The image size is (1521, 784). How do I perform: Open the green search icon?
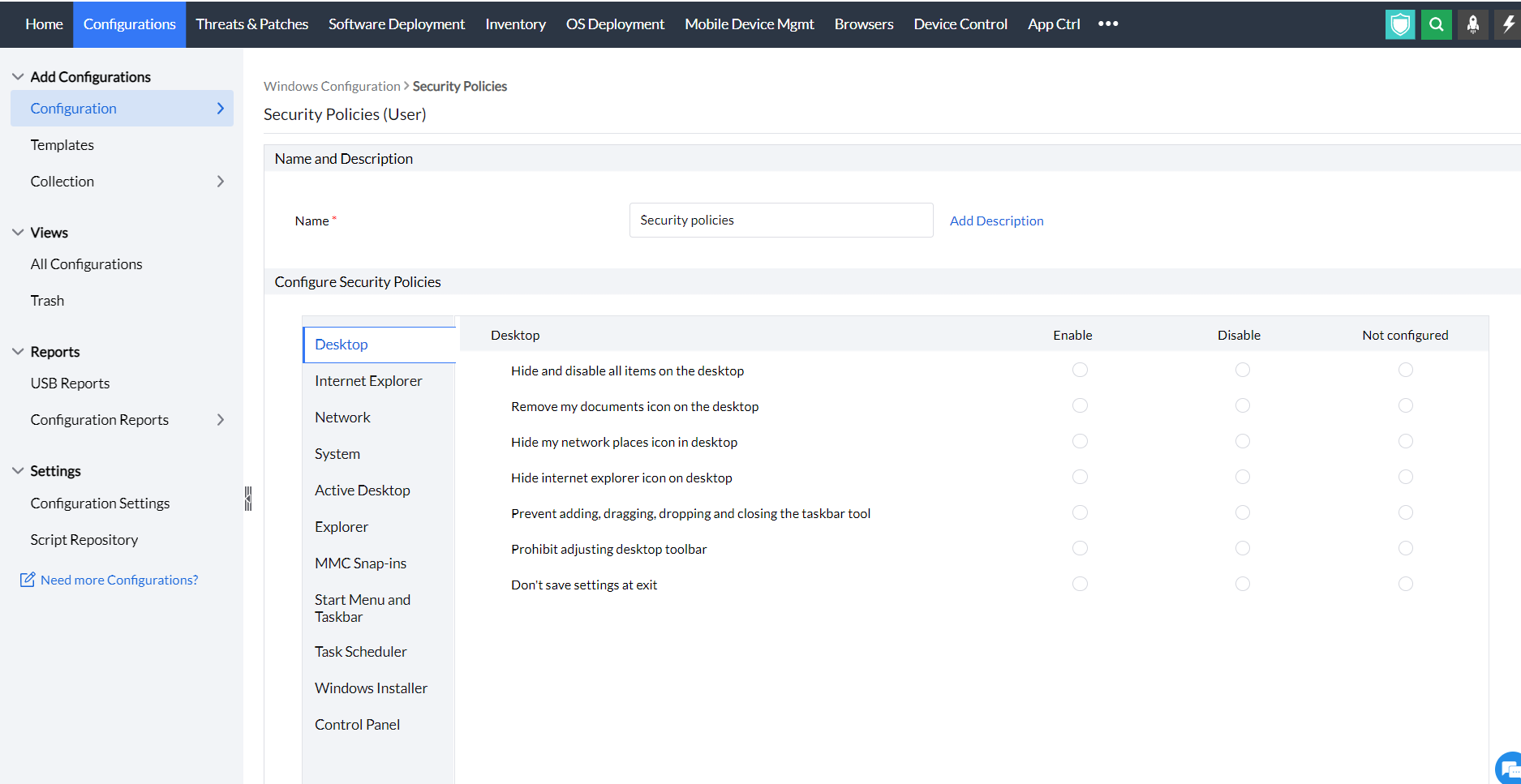click(x=1436, y=24)
